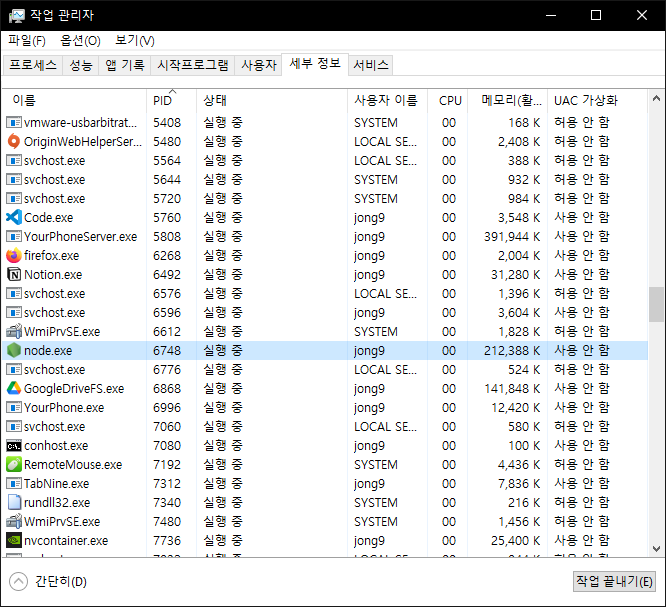Click the svchost.exe icon with PID 6776
The image size is (666, 607).
(14, 370)
